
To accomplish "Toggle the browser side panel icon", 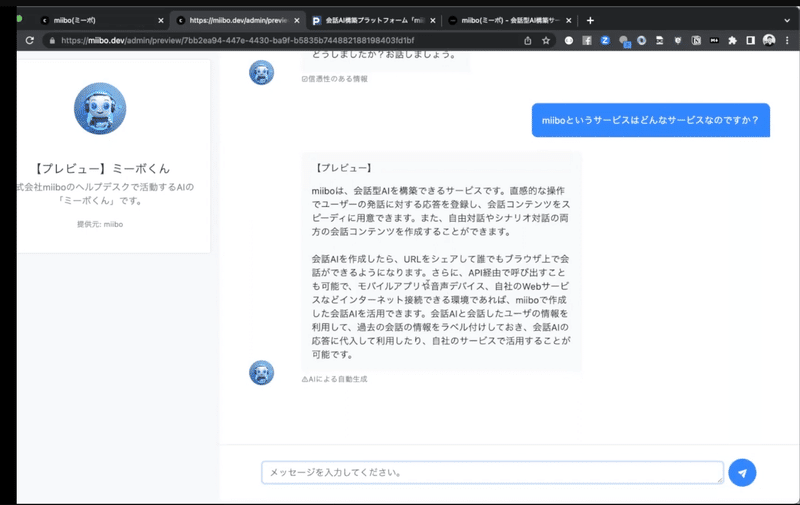I will [751, 40].
